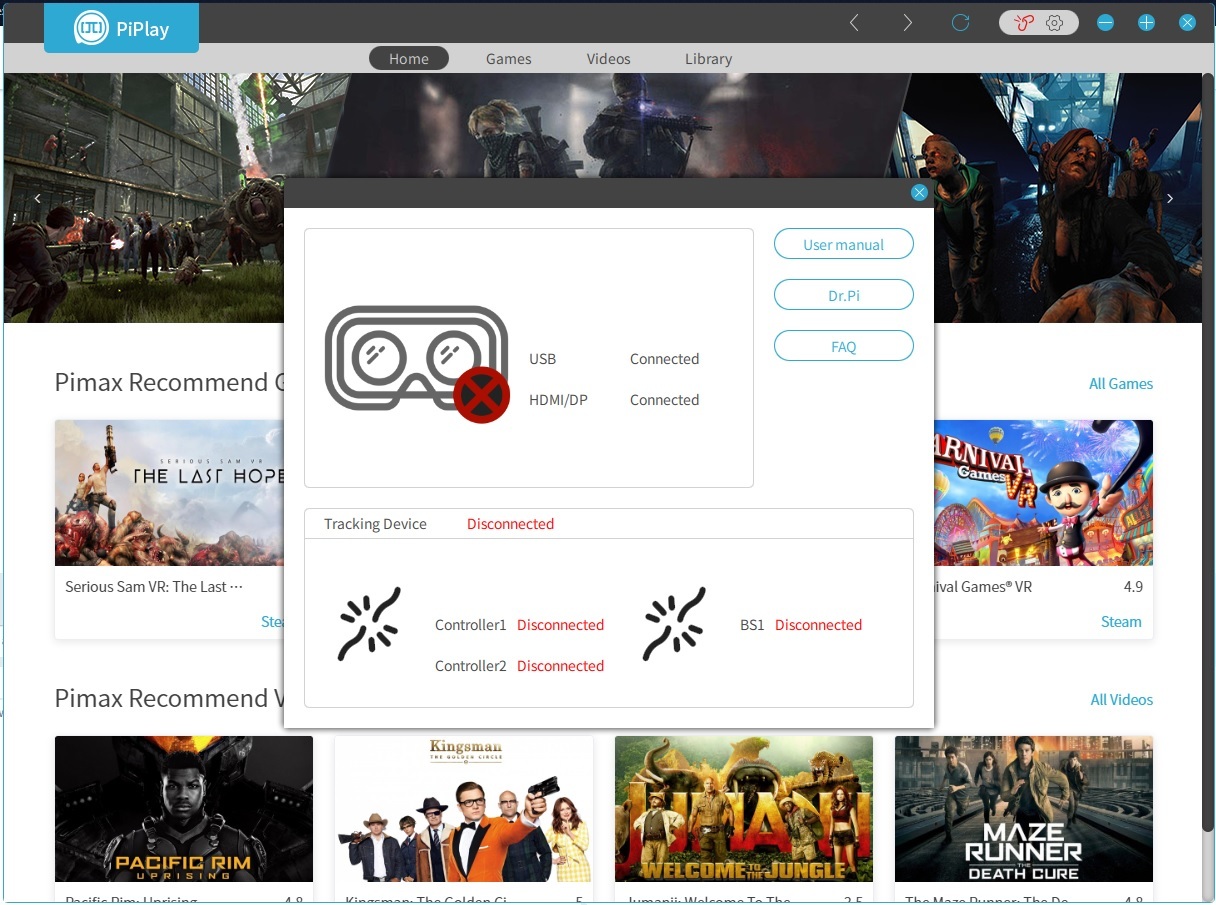Image resolution: width=1216 pixels, height=905 pixels.
Task: Open the red device connection status icon
Action: pos(1022,23)
